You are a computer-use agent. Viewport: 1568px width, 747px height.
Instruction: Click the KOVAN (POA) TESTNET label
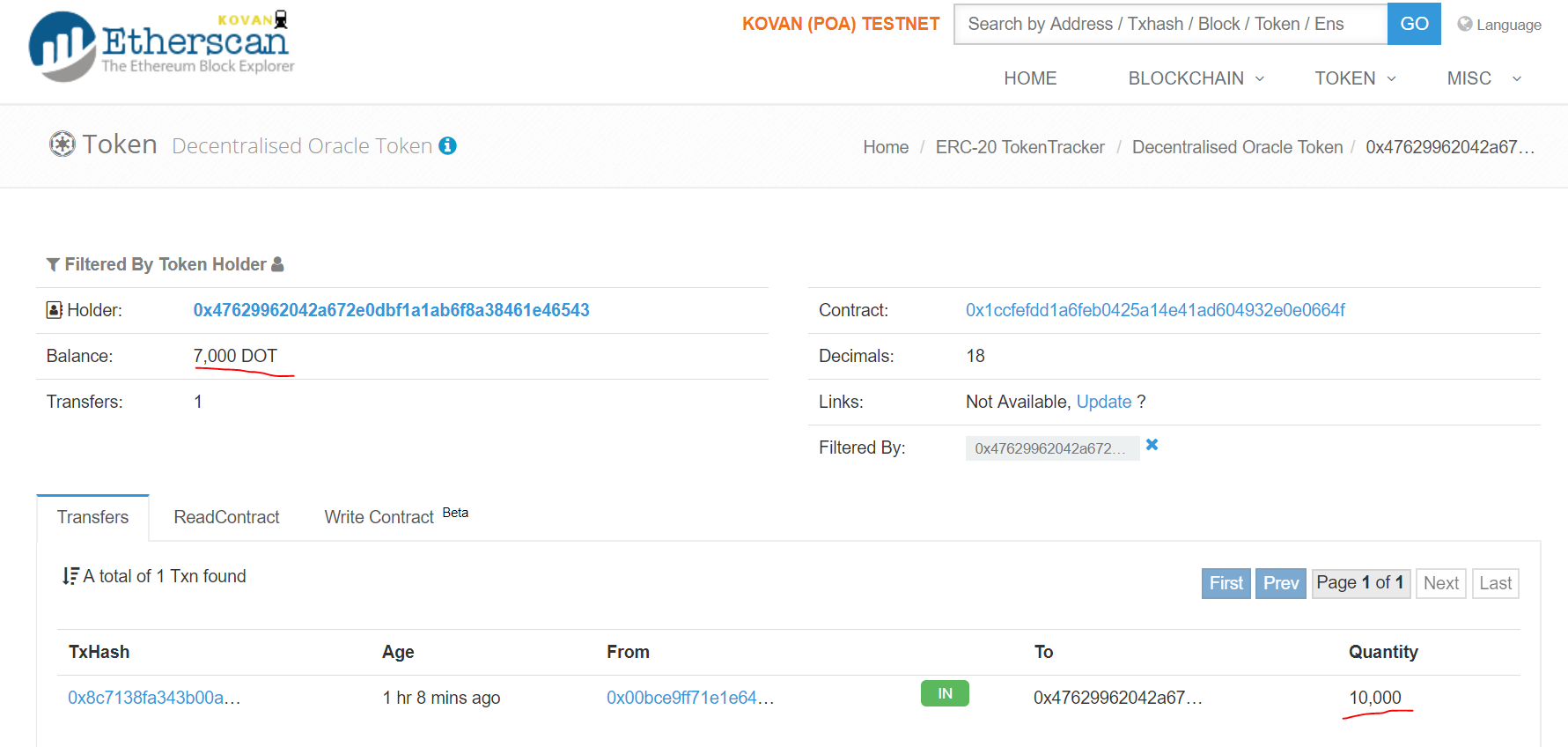tap(841, 24)
